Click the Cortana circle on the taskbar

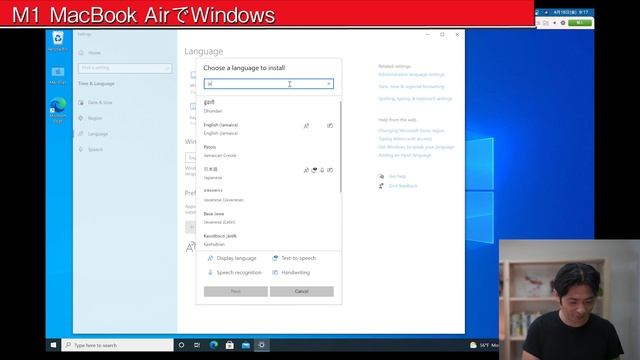tap(181, 345)
